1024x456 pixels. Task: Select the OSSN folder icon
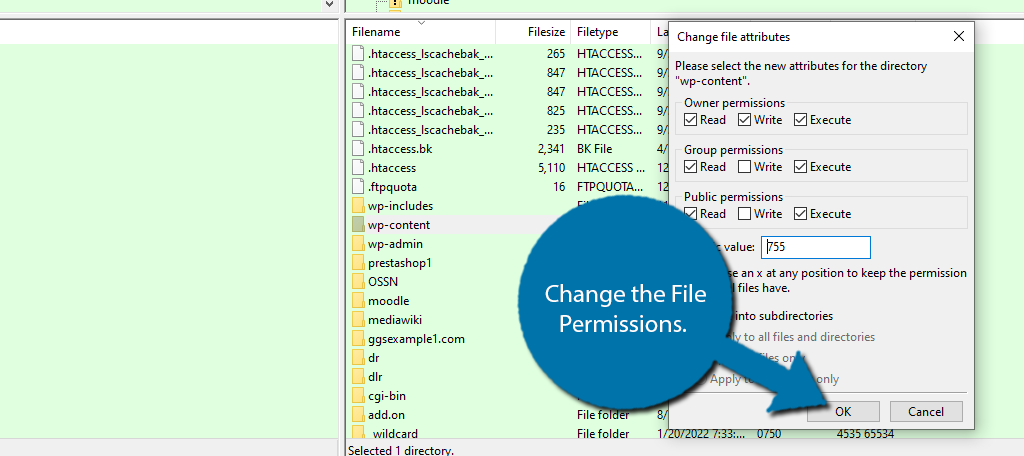(x=358, y=282)
